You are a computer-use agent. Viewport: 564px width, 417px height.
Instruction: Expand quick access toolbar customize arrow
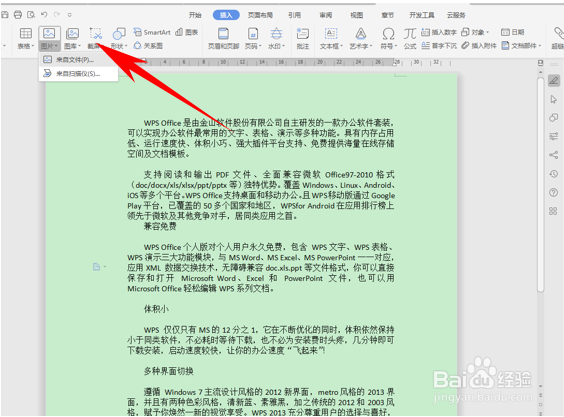(69, 15)
